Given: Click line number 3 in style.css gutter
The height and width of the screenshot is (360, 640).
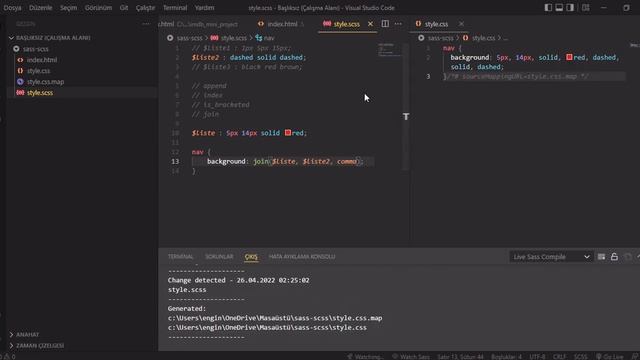Looking at the screenshot, I should 428,76.
